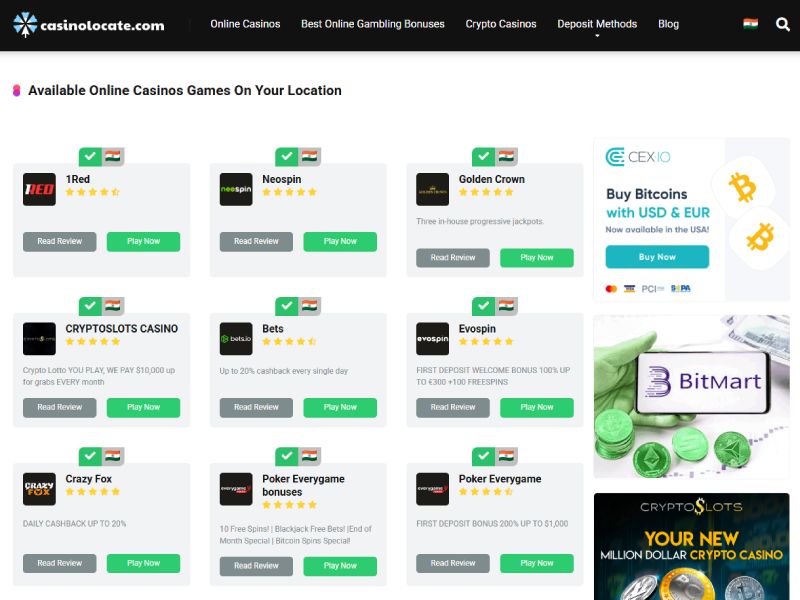Open the Neospin logo icon

click(236, 189)
